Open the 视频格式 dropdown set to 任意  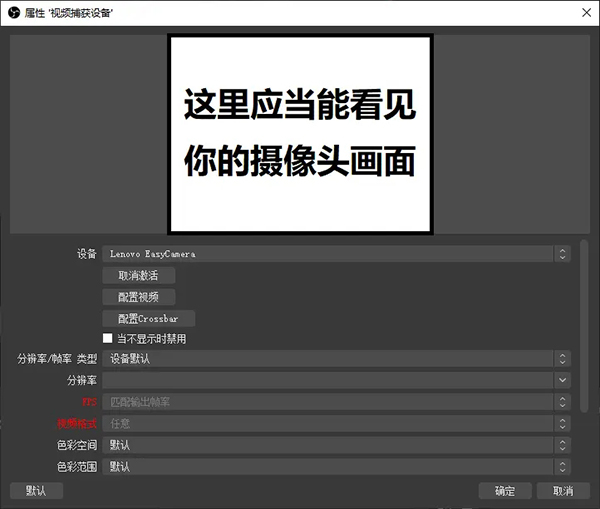(x=330, y=424)
